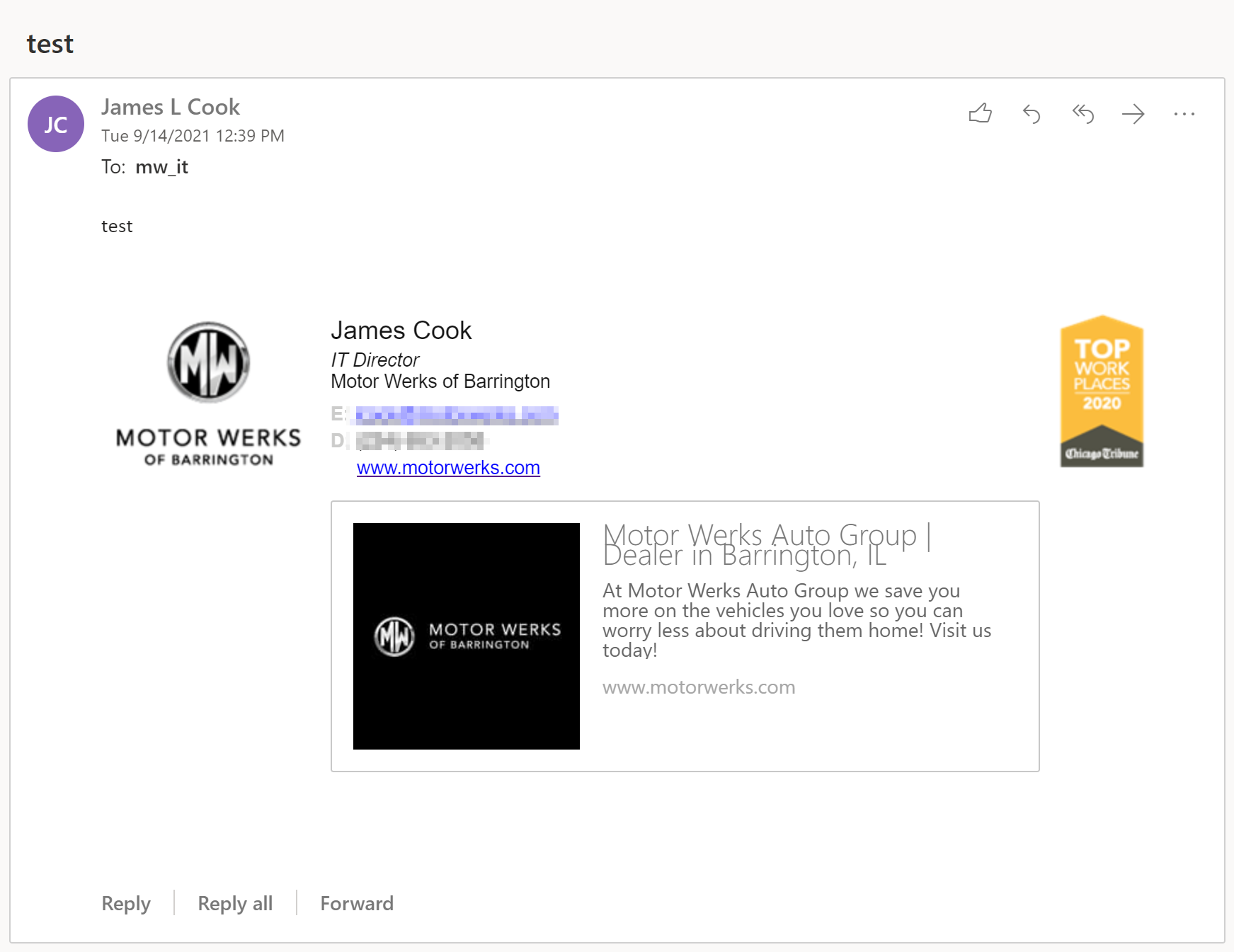Image resolution: width=1234 pixels, height=952 pixels.
Task: Click the Reply all button at bottom
Action: (235, 903)
